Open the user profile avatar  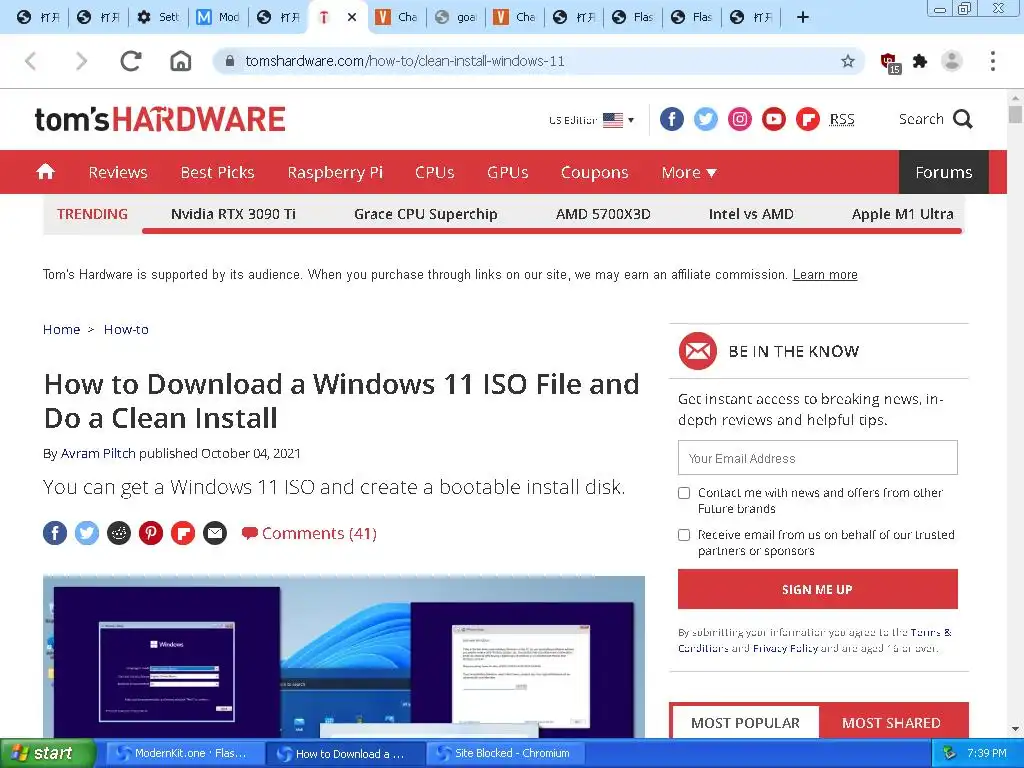(952, 61)
